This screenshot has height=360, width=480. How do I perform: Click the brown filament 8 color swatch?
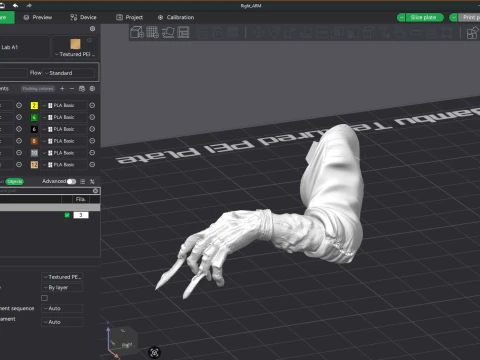tap(34, 141)
